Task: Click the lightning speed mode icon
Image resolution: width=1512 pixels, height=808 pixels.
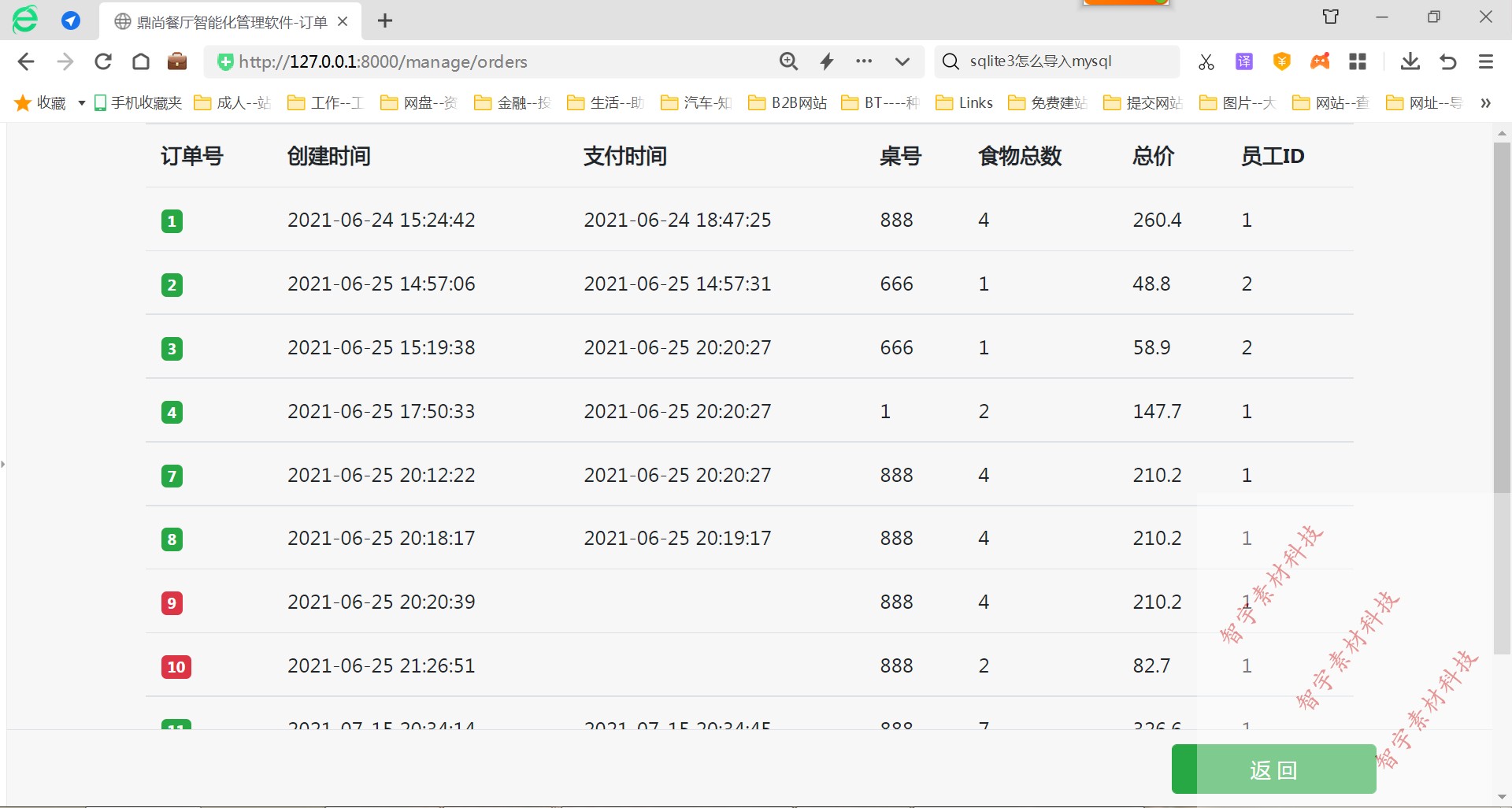Action: click(827, 61)
